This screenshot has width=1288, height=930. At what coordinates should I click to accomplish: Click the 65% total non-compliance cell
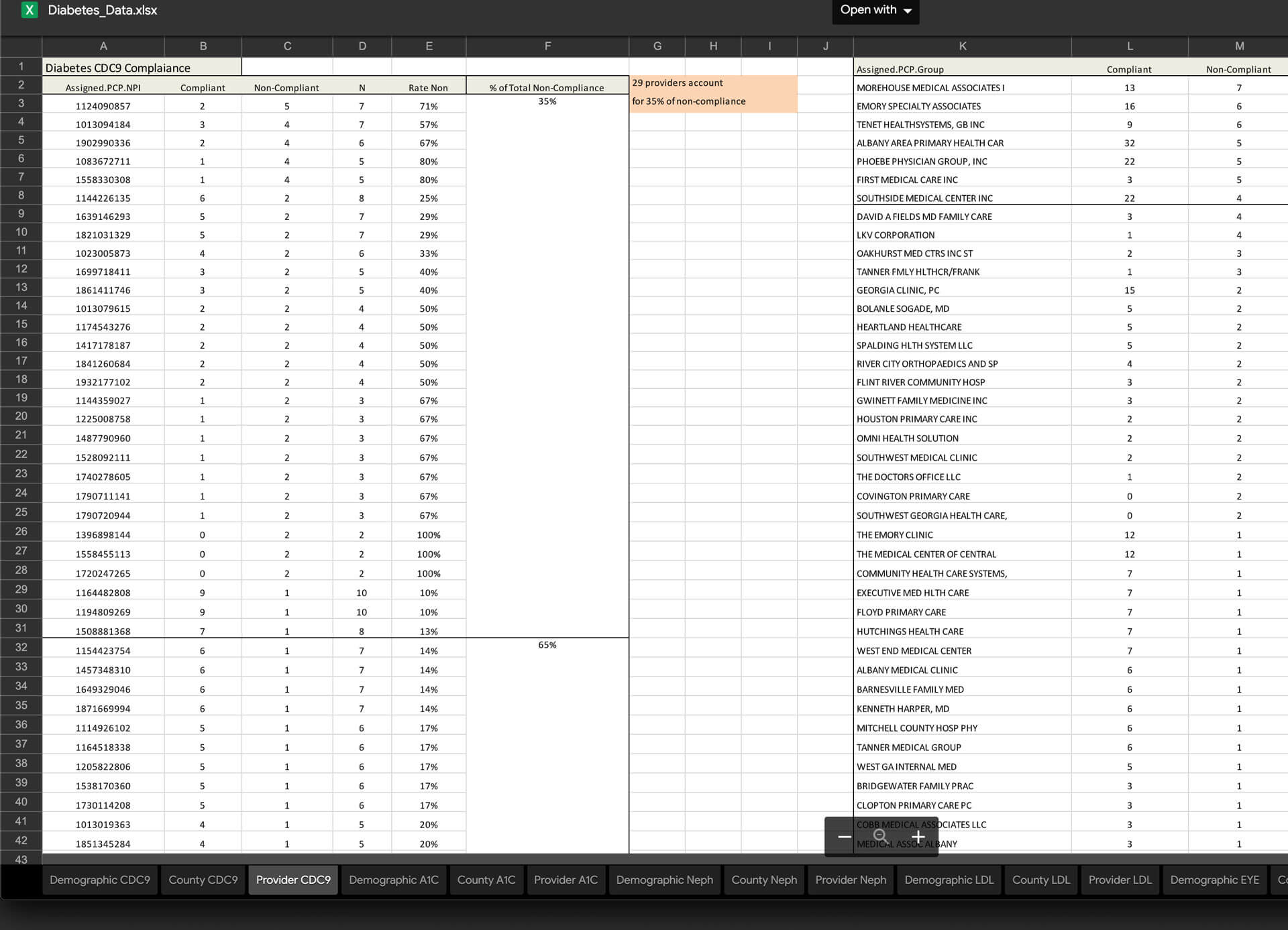(547, 645)
